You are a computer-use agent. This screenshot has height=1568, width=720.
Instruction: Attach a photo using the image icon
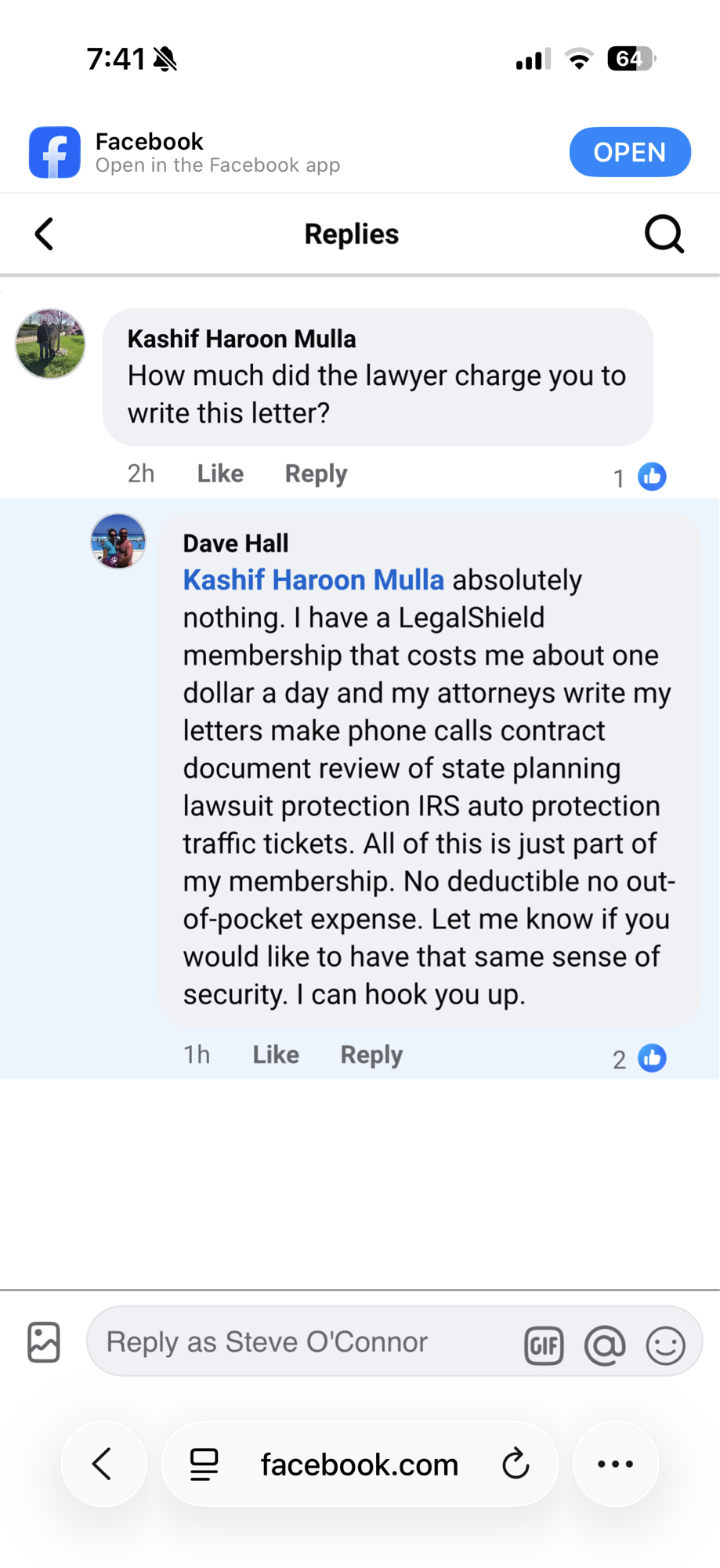pyautogui.click(x=44, y=1342)
